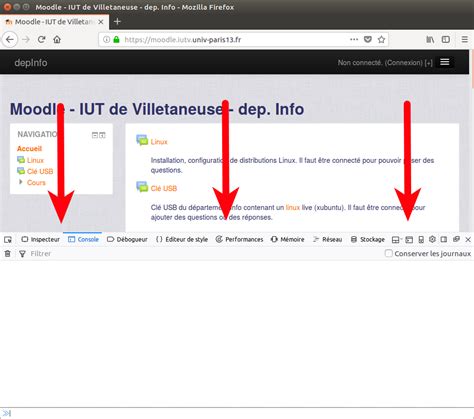Focus the Filtrer console filter field
This screenshot has width=474, height=419.
point(200,254)
